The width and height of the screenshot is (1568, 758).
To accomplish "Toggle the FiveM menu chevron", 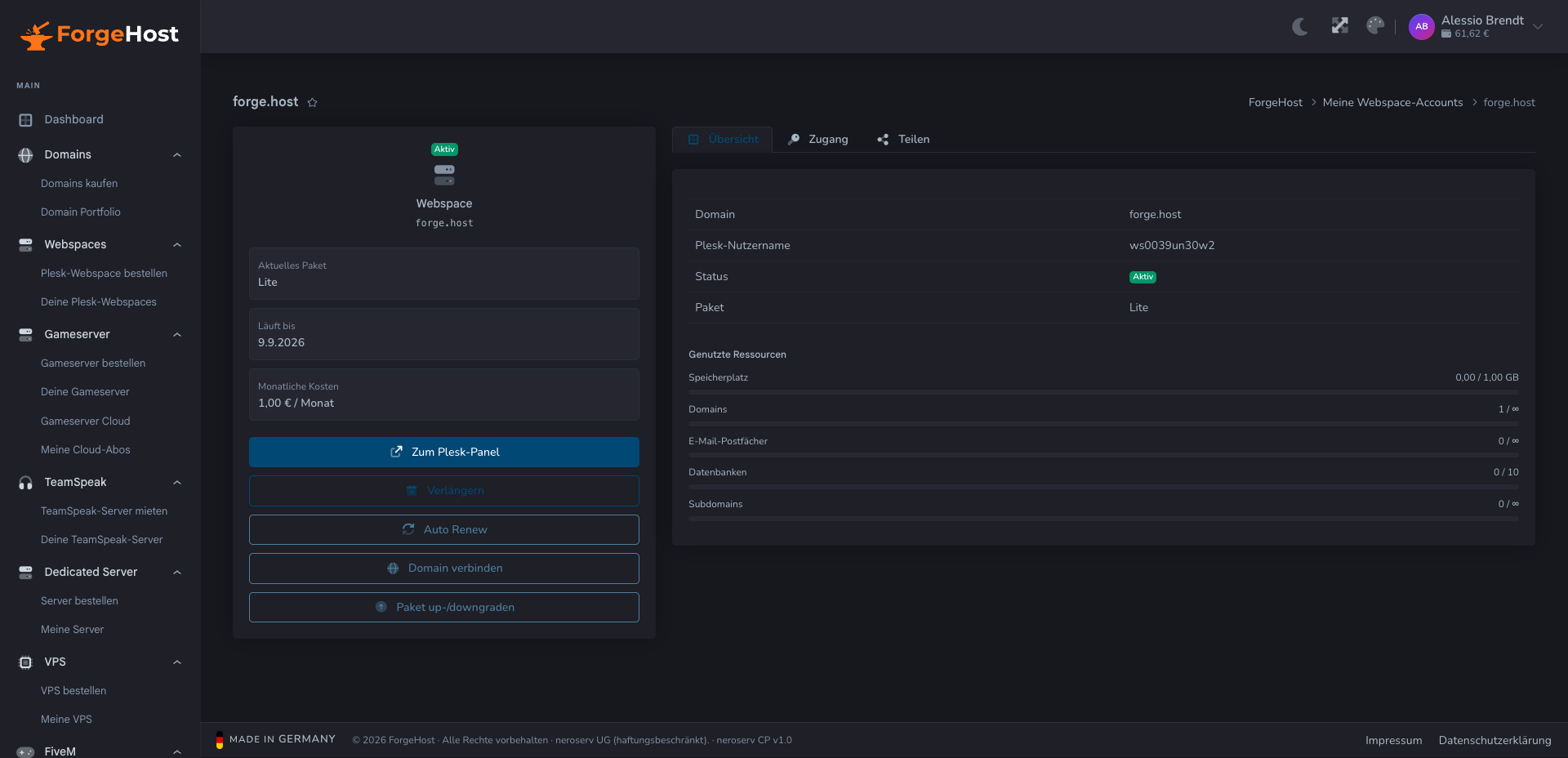I will tap(177, 751).
